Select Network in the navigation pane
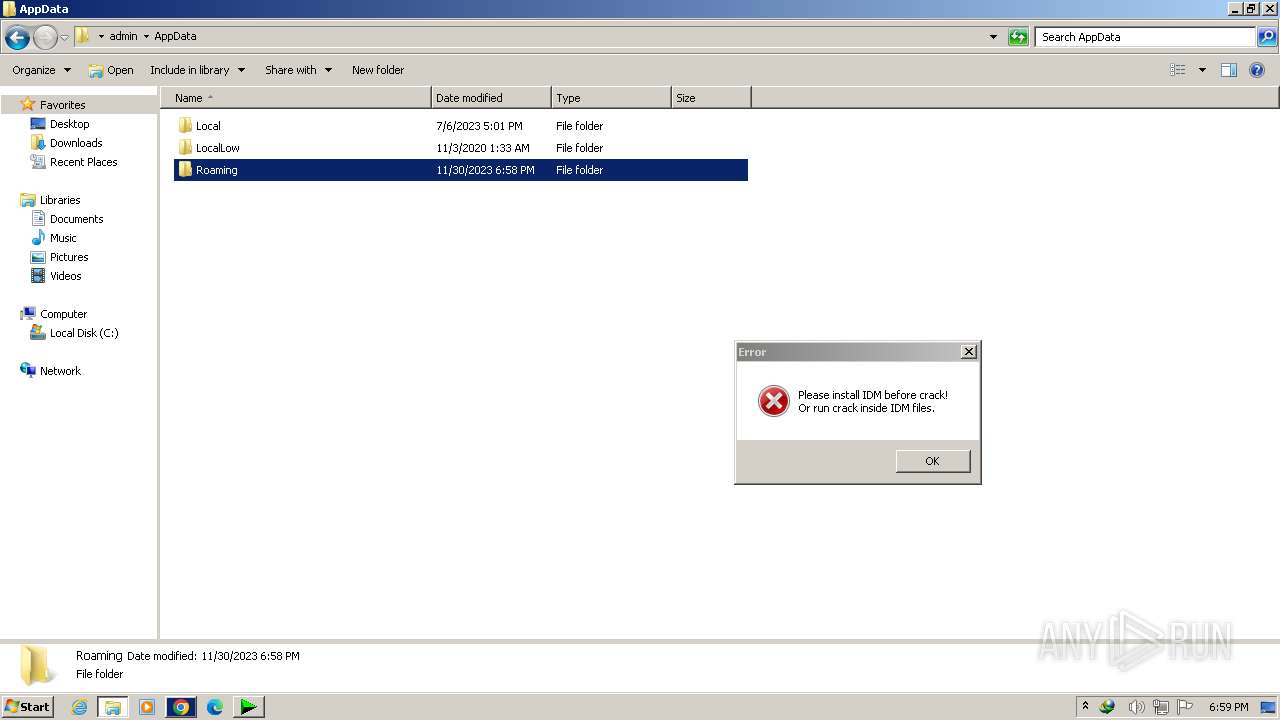This screenshot has width=1280, height=720. [60, 371]
